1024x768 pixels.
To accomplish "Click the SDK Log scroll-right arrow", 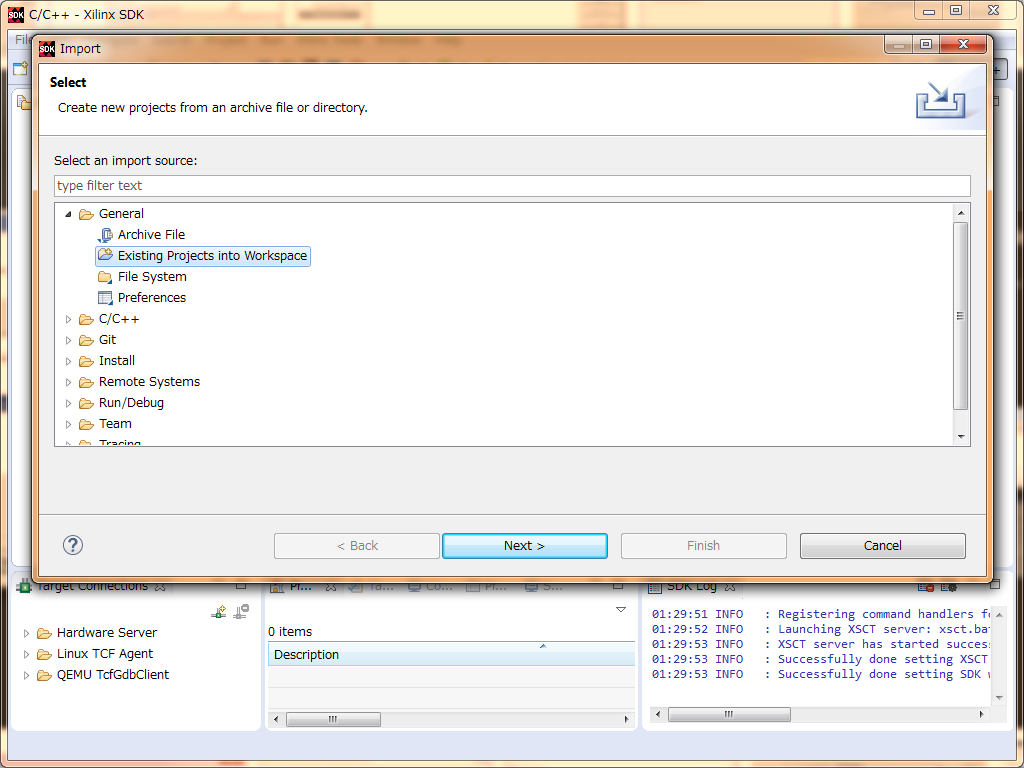I will pyautogui.click(x=982, y=714).
